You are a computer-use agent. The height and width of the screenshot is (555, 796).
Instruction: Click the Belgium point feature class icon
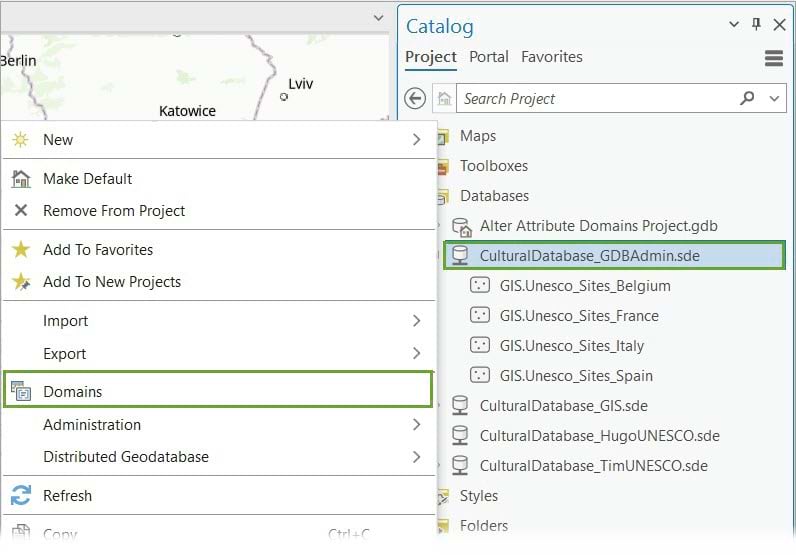click(480, 285)
